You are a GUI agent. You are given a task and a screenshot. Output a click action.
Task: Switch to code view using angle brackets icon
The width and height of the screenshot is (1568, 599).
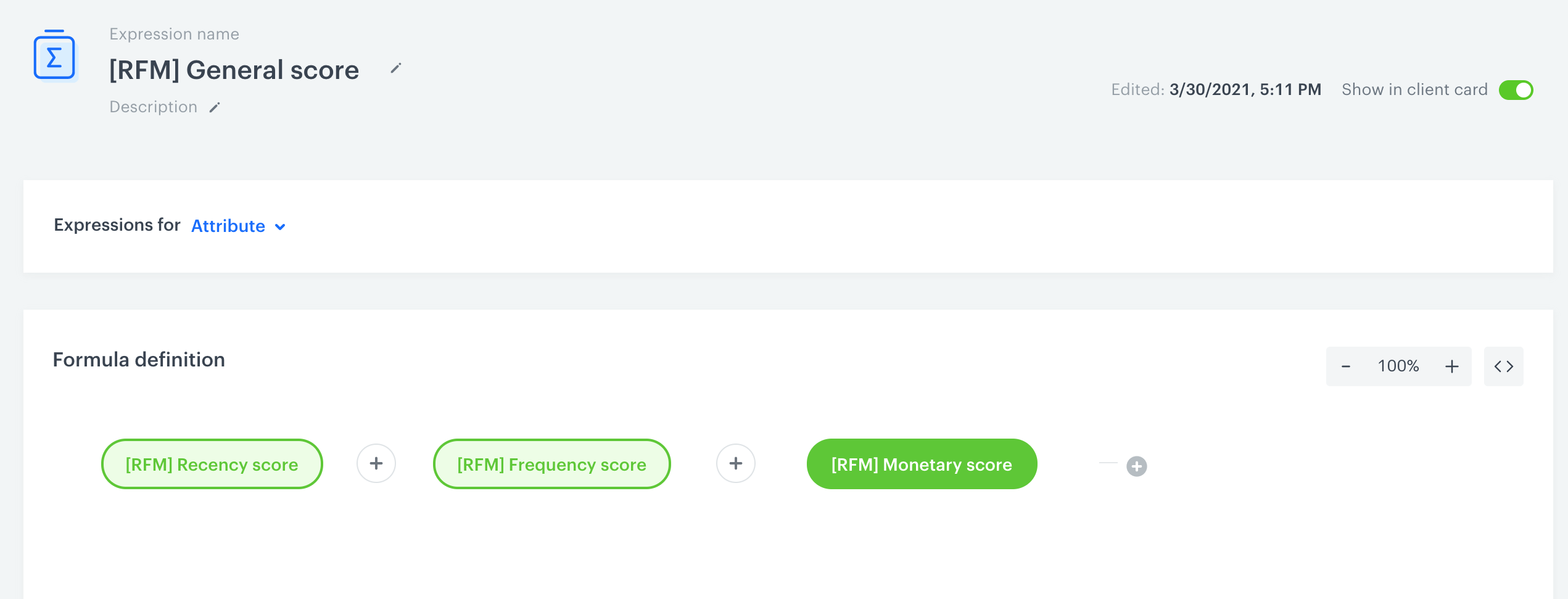click(1503, 366)
